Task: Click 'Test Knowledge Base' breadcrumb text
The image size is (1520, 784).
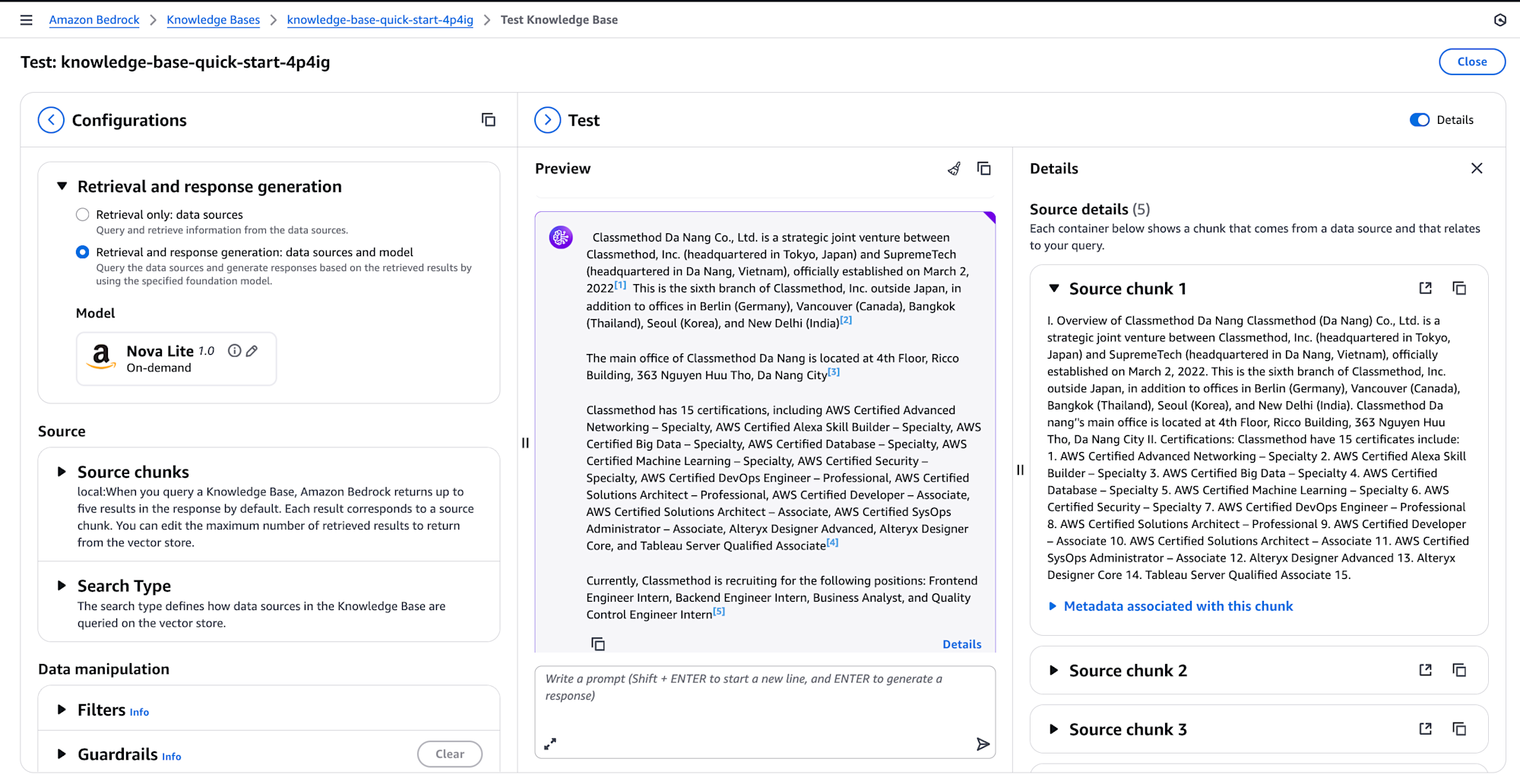Action: (559, 20)
